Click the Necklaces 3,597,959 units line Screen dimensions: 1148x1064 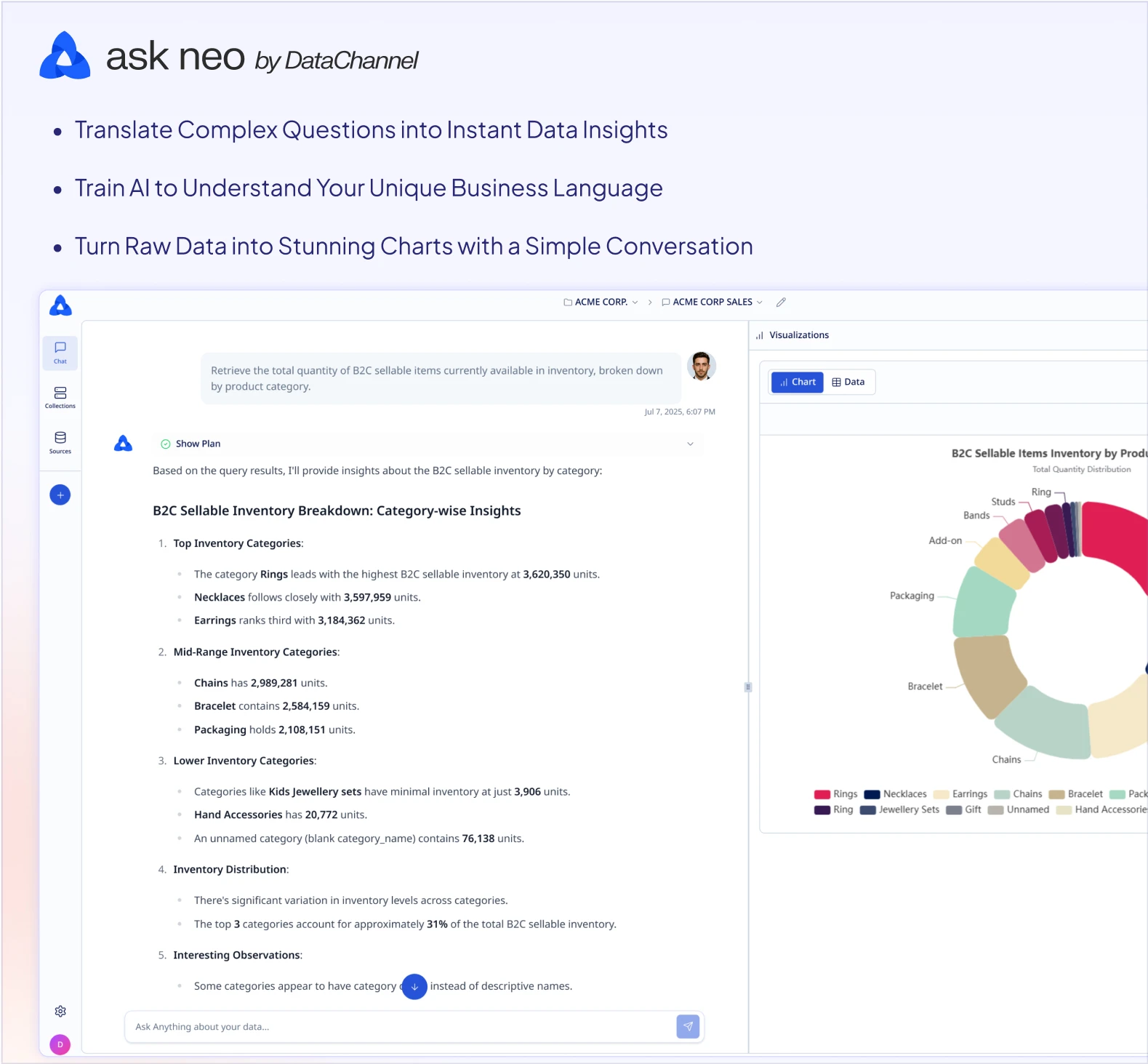click(x=308, y=597)
